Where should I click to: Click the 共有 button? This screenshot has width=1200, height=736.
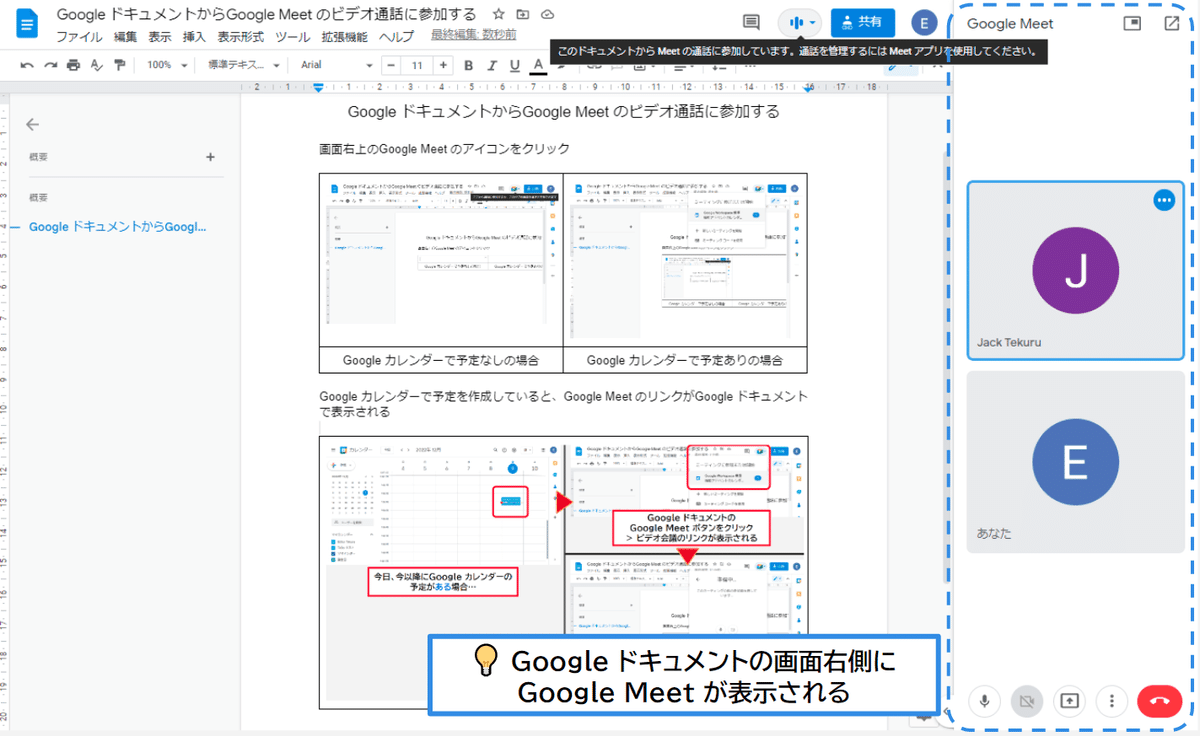(x=862, y=22)
